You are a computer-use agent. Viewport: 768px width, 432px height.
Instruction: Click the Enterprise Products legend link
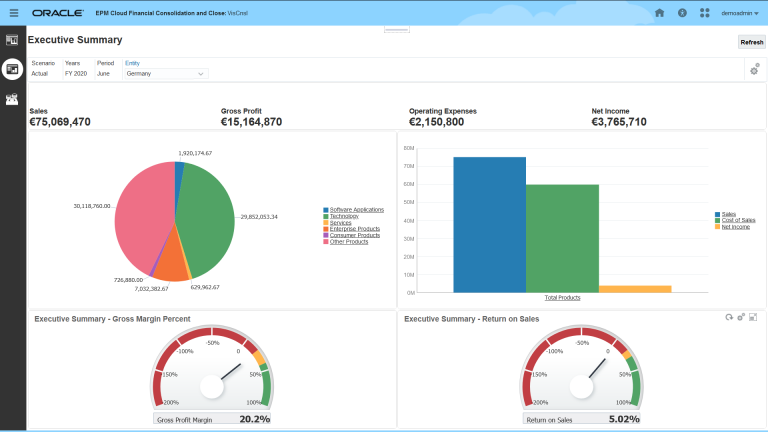click(355, 229)
